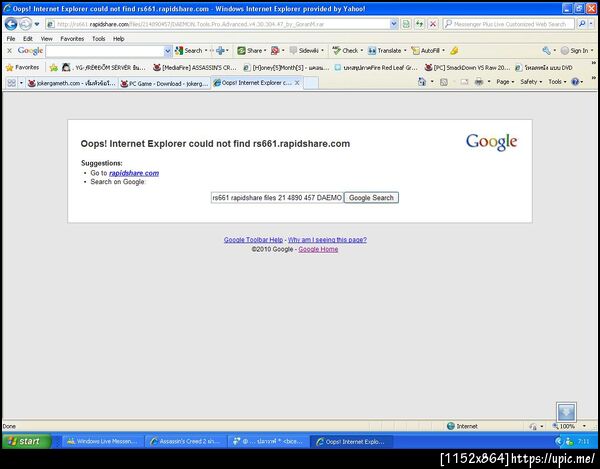
Task: Open [PC] SmackDown VS Raw favorite
Action: (467, 68)
